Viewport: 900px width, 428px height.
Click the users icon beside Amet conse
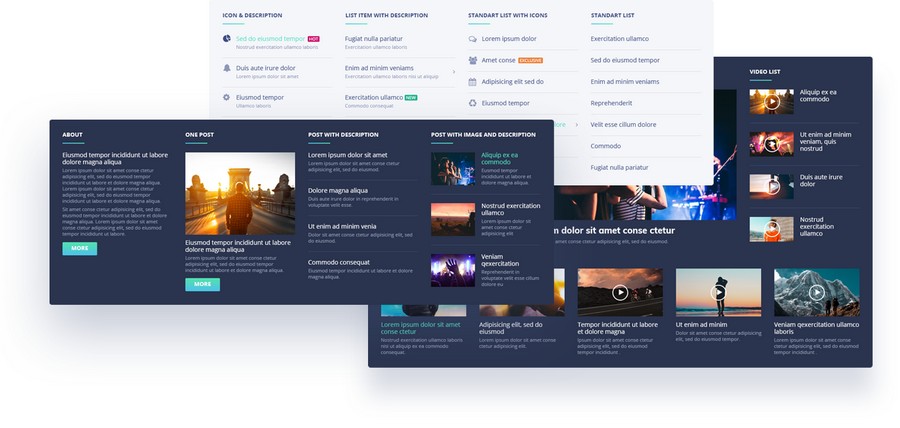472,60
